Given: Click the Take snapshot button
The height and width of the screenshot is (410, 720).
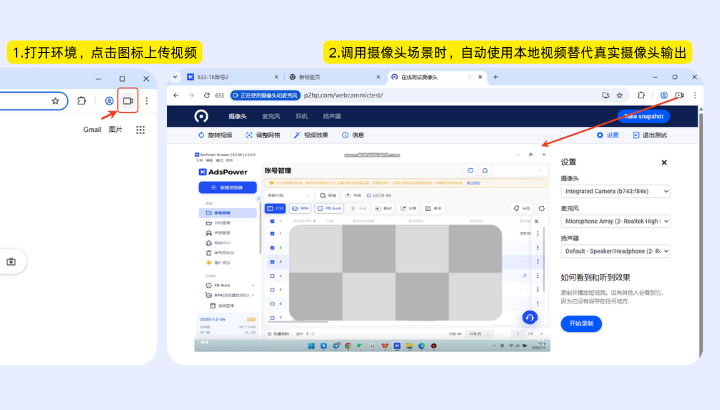Looking at the screenshot, I should pos(643,116).
